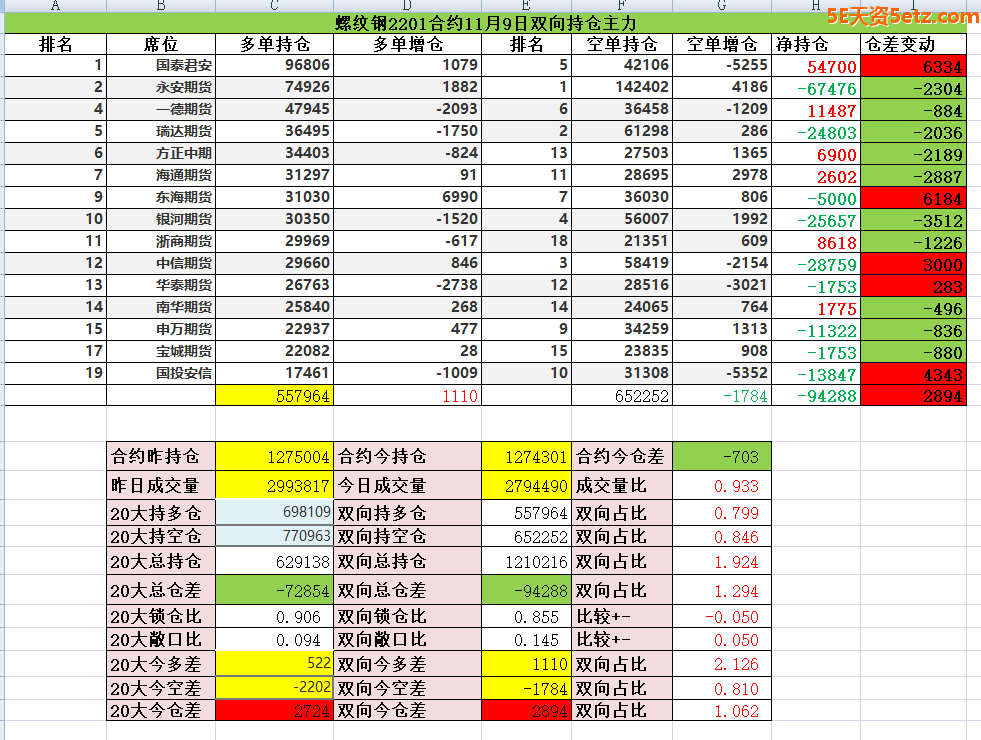
Task: Click the 今日成交量 value 2794490
Action: click(526, 485)
